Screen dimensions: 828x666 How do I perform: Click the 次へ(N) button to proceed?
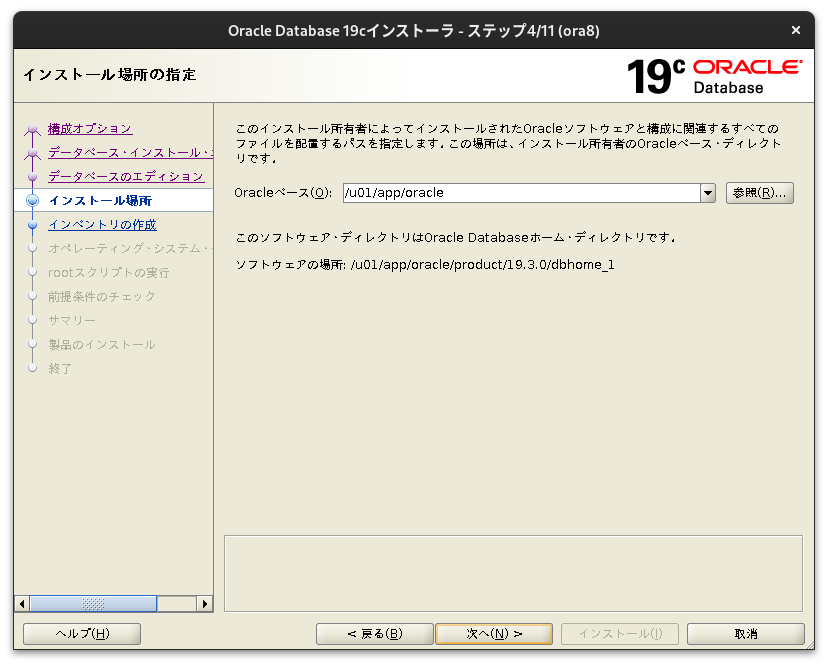[x=494, y=633]
